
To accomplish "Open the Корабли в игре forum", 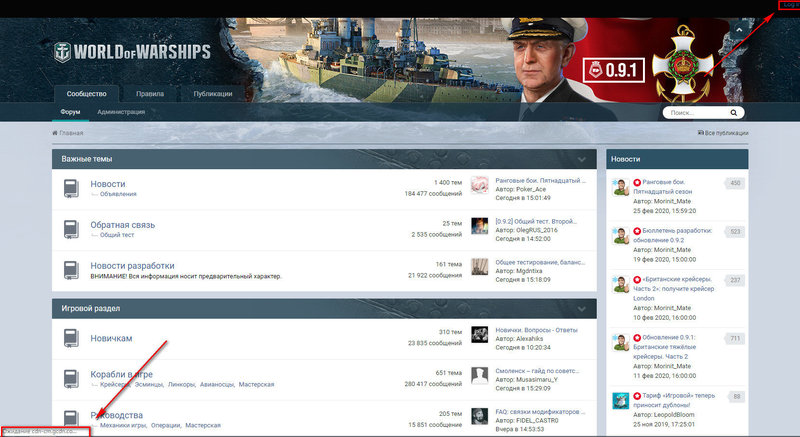I will pos(121,374).
